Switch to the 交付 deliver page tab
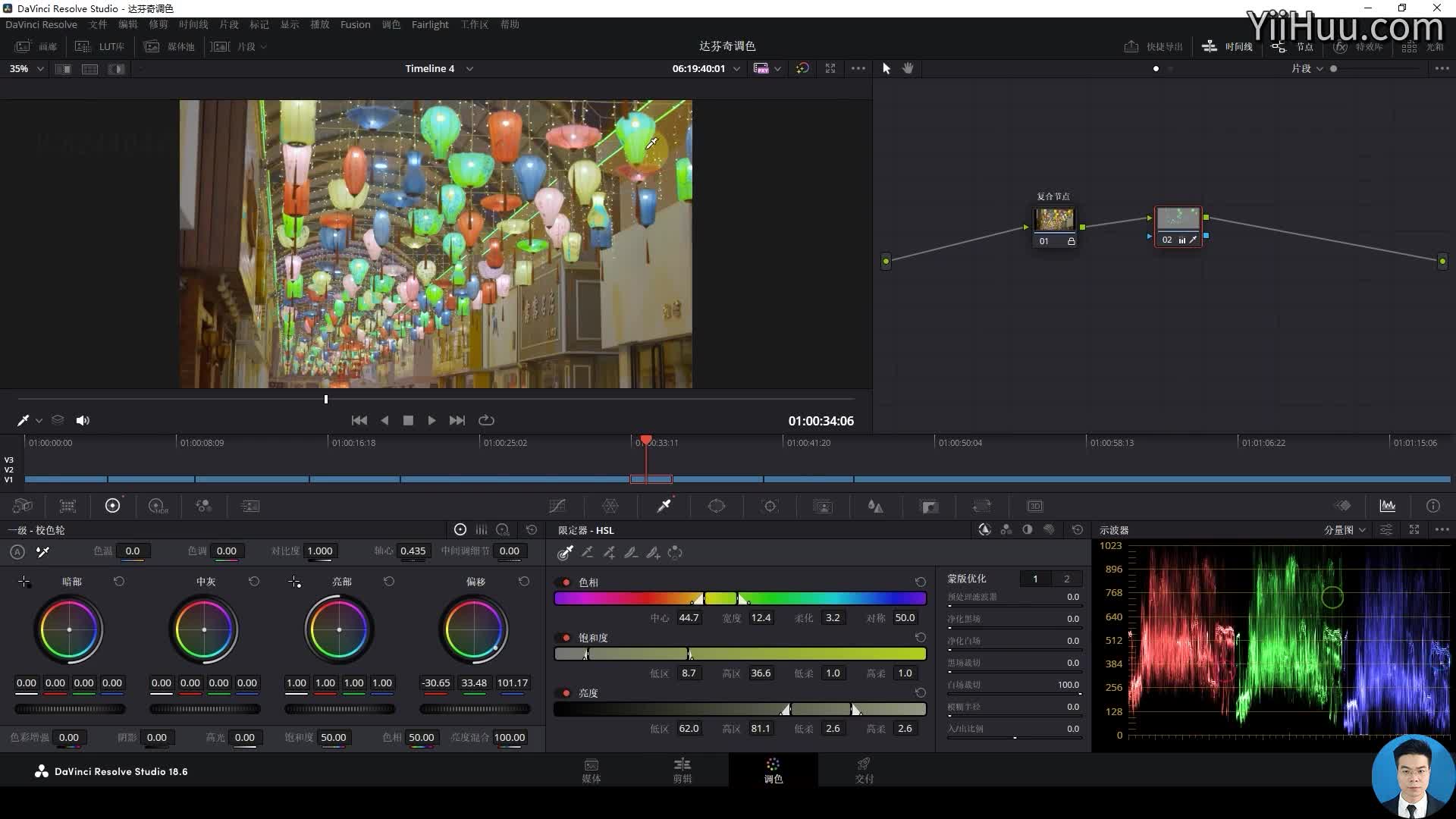1456x819 pixels. 864,770
